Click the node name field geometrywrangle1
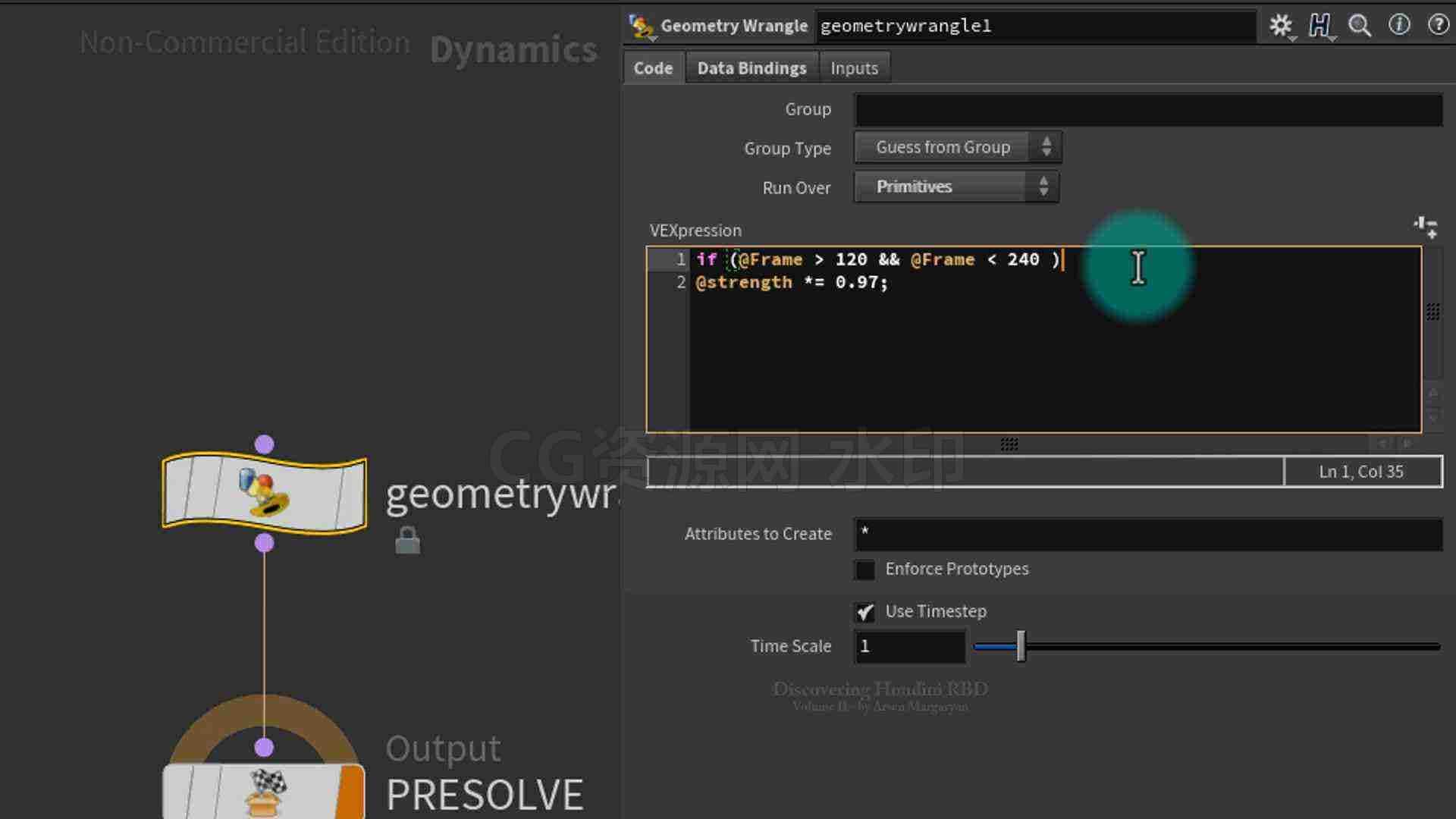This screenshot has height=819, width=1456. 1035,26
